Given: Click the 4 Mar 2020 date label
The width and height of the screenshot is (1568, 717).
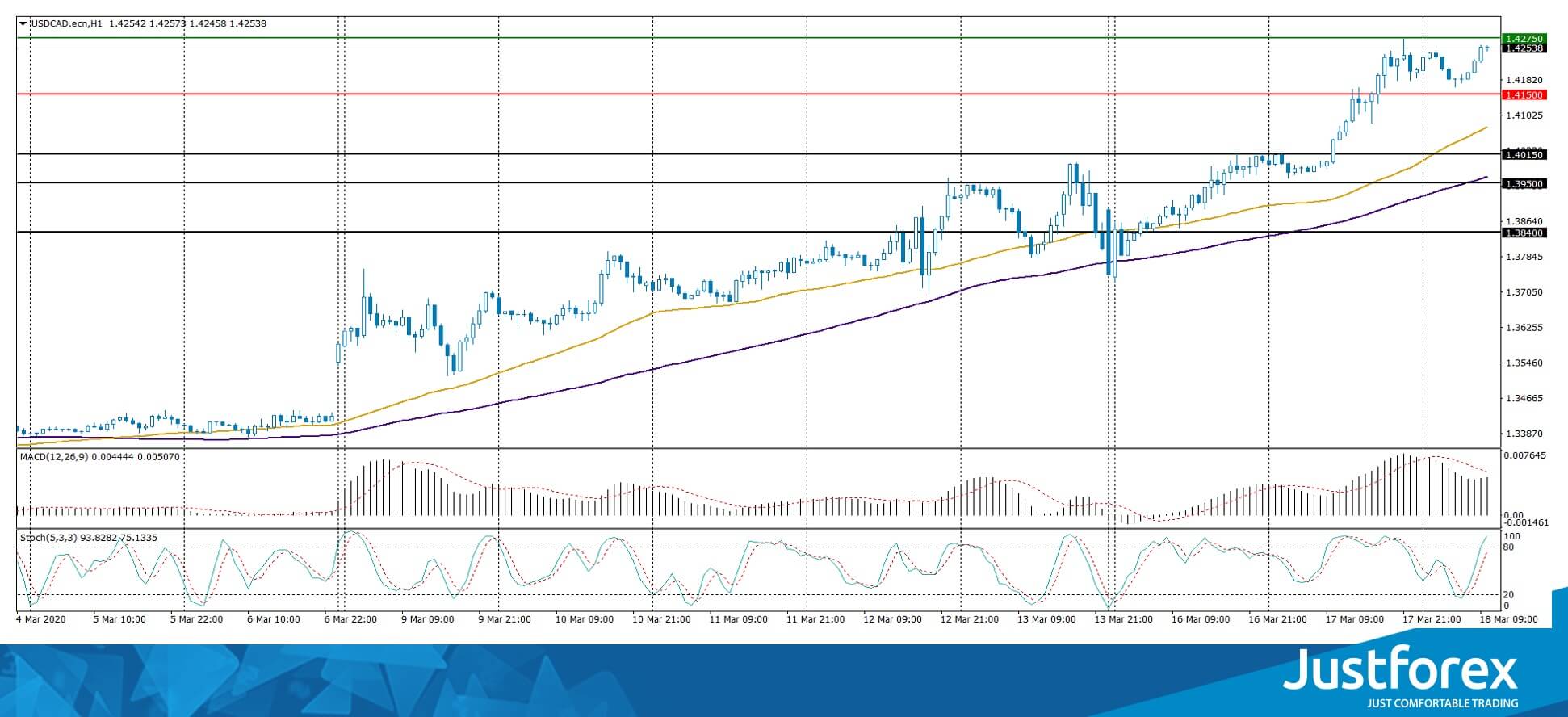Looking at the screenshot, I should [40, 620].
